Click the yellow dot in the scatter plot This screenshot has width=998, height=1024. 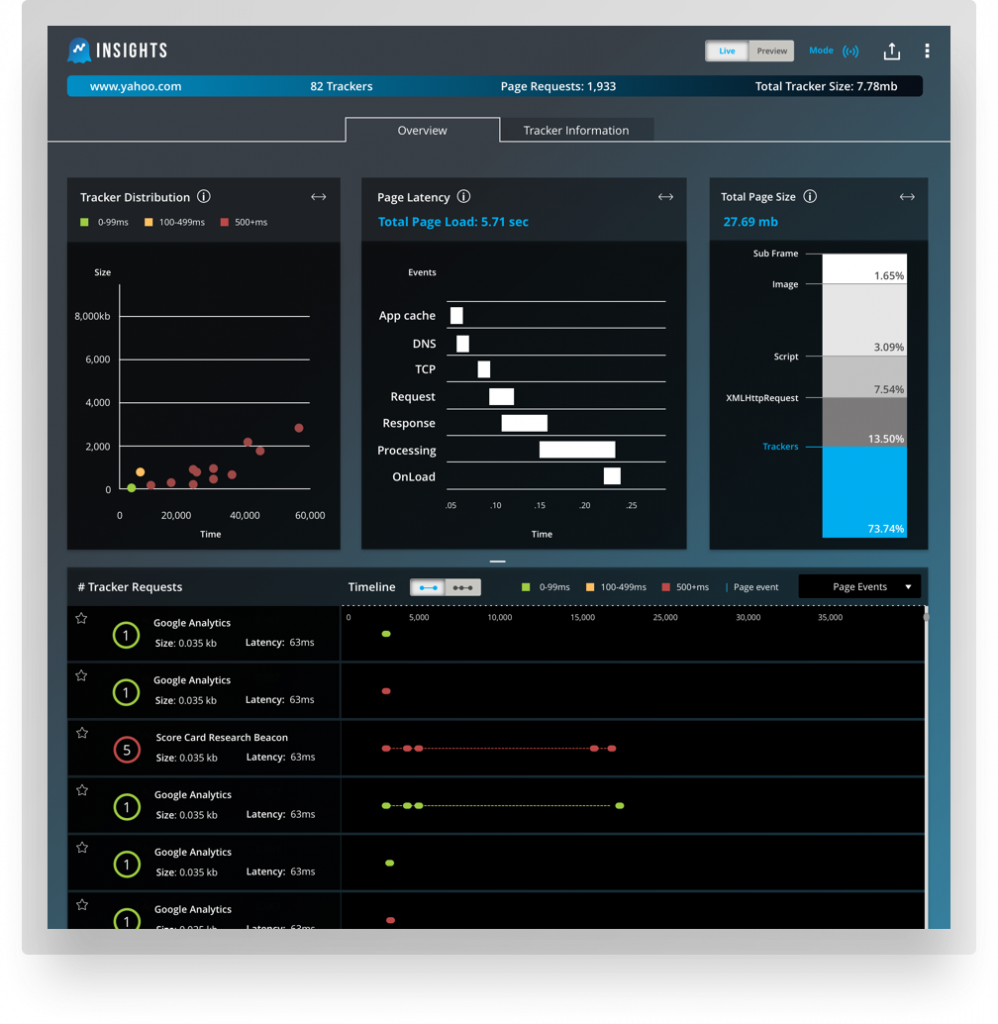(140, 472)
